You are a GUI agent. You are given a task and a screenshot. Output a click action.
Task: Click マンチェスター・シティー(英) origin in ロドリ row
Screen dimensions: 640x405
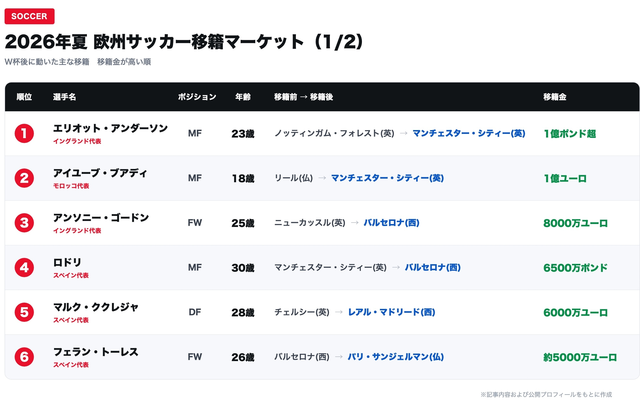[330, 267]
